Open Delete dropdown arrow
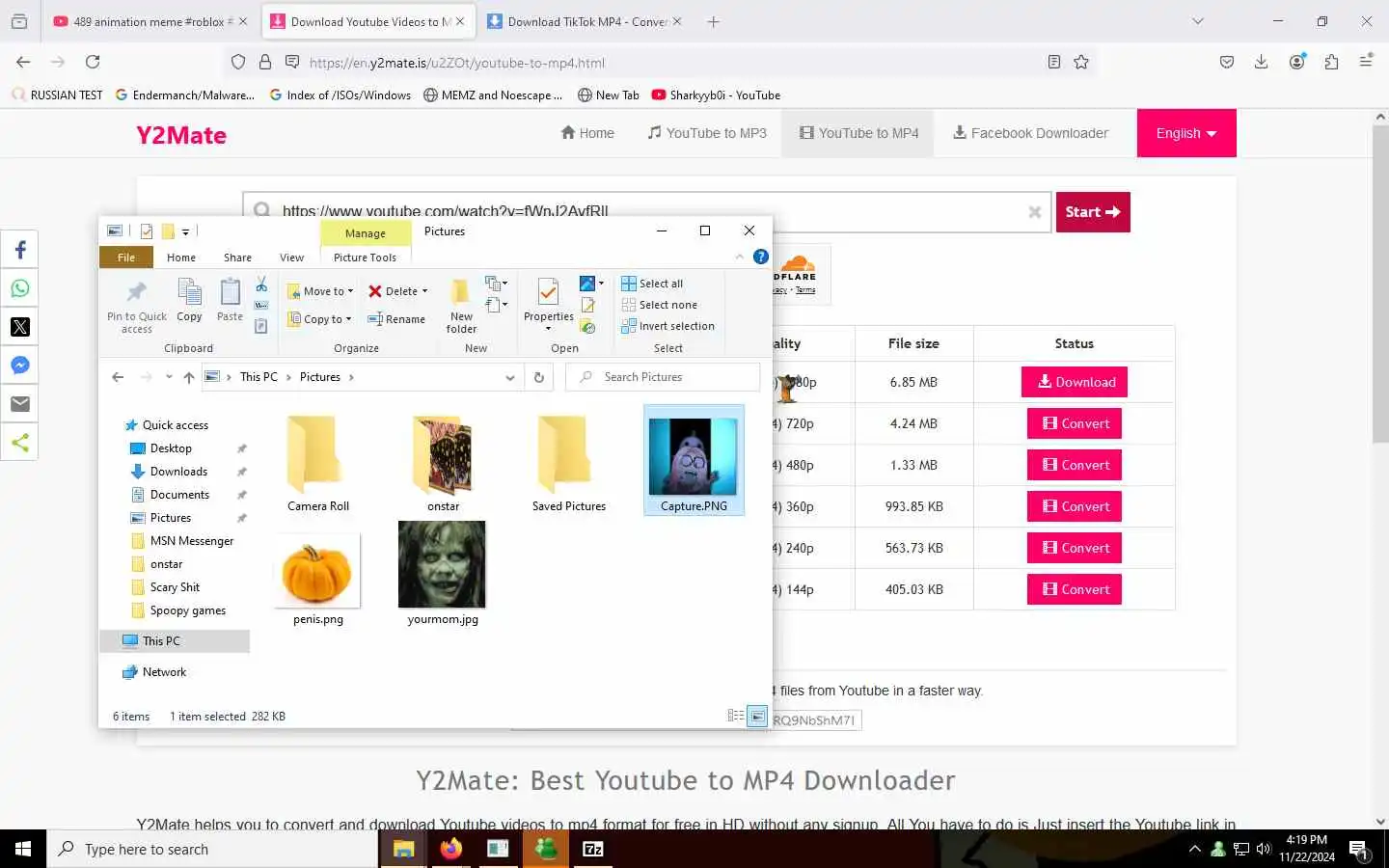The height and width of the screenshot is (868, 1389). 424,291
